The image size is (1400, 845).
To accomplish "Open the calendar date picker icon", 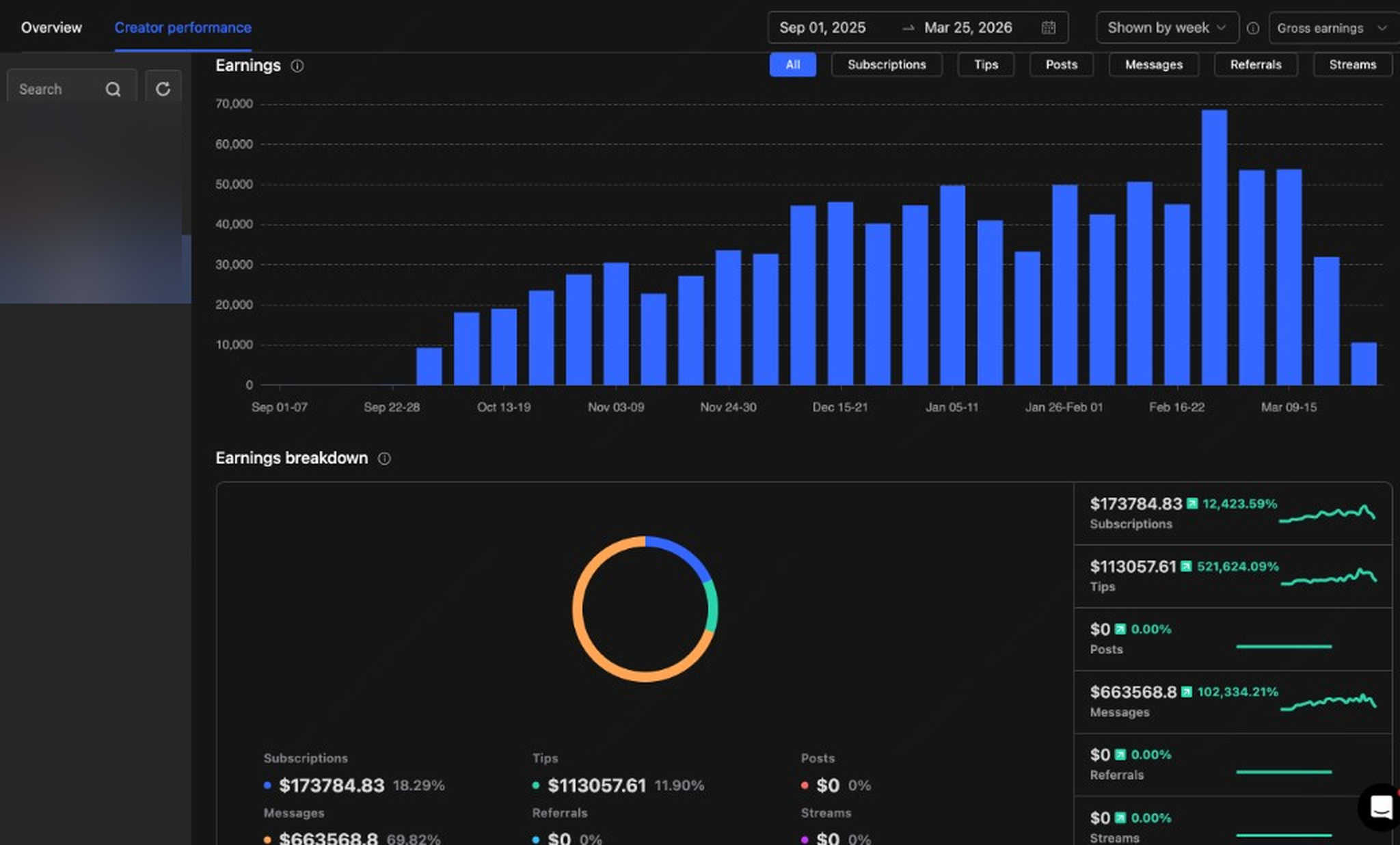I will point(1049,27).
